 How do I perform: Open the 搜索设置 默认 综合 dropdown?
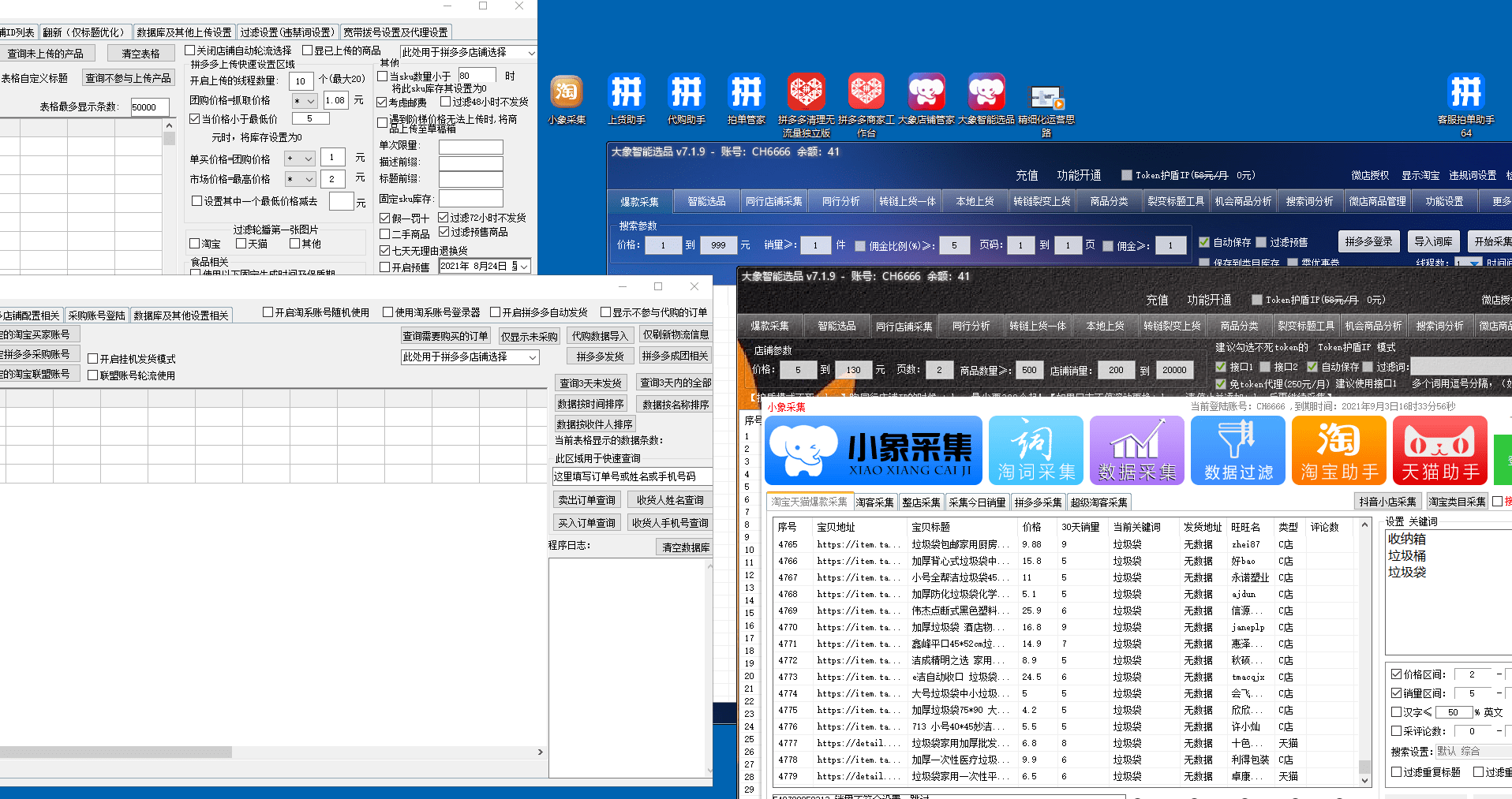[1473, 752]
